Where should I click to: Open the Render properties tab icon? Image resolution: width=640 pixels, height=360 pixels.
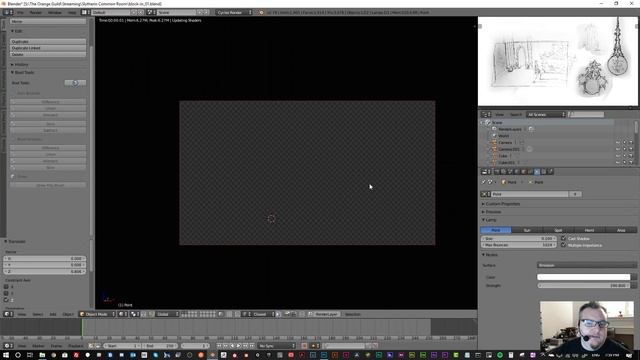[x=497, y=172]
